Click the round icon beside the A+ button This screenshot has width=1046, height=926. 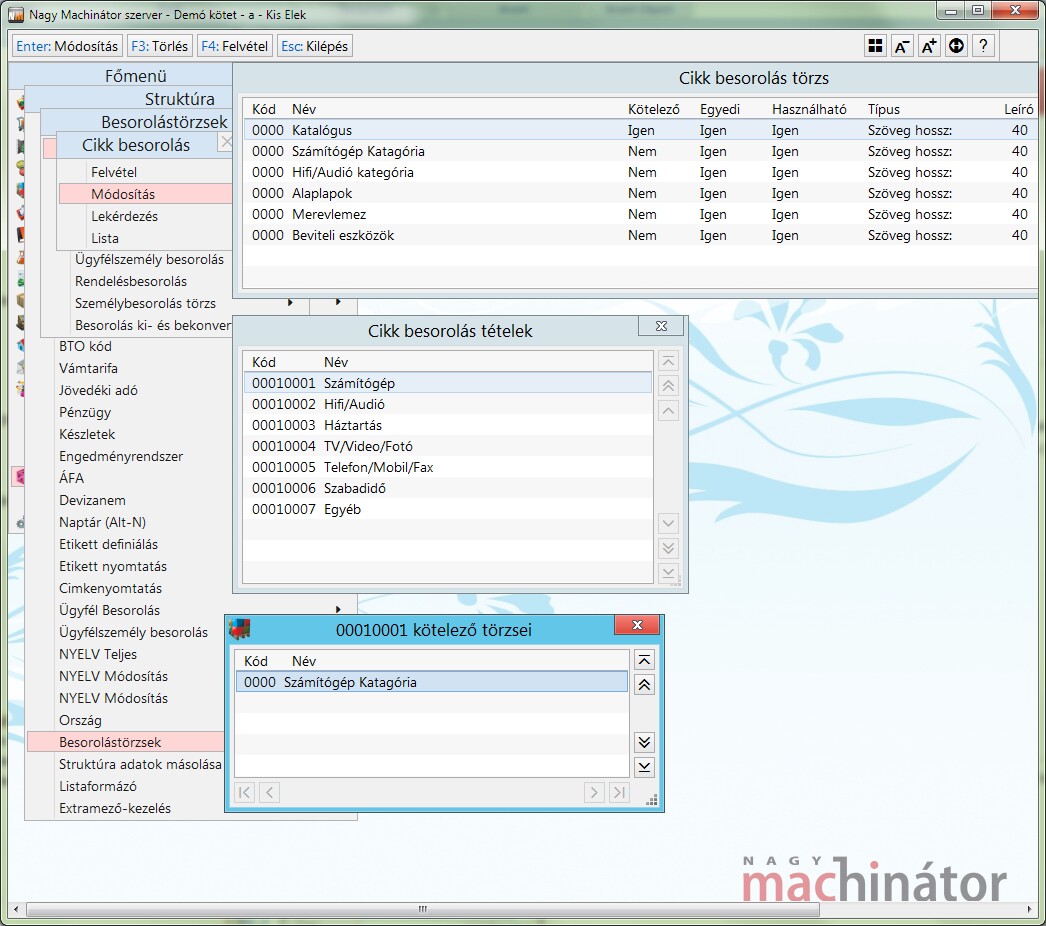[x=956, y=46]
